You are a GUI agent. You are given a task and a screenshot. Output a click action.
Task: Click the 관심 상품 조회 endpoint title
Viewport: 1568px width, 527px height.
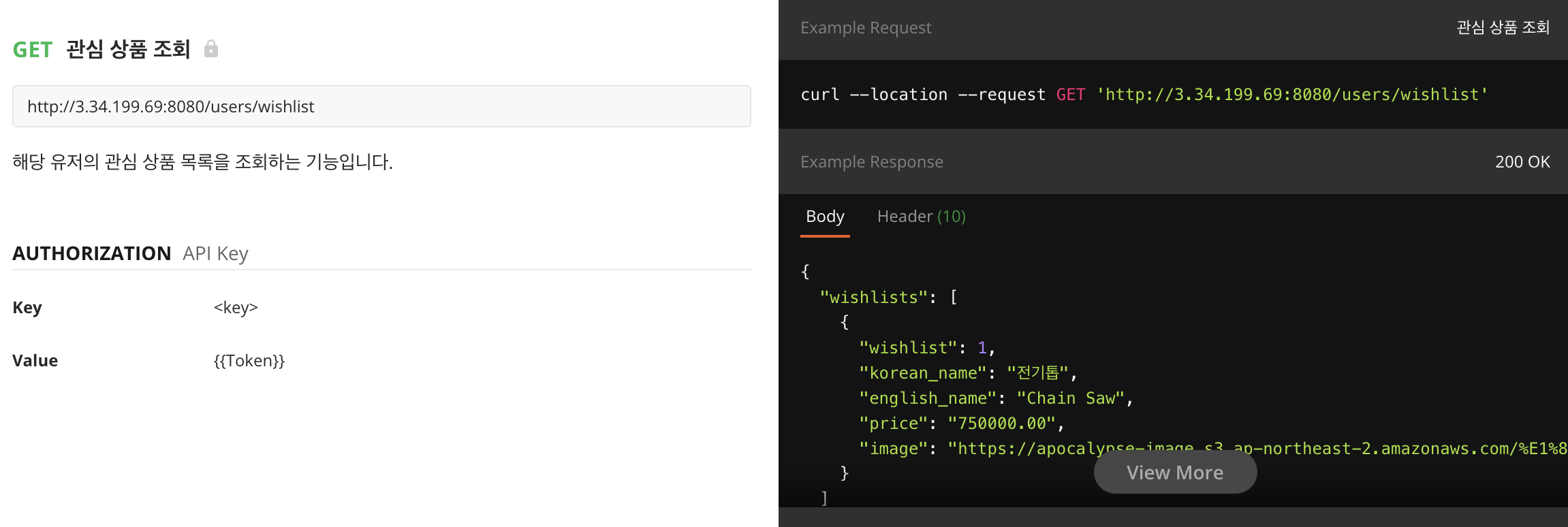click(128, 50)
